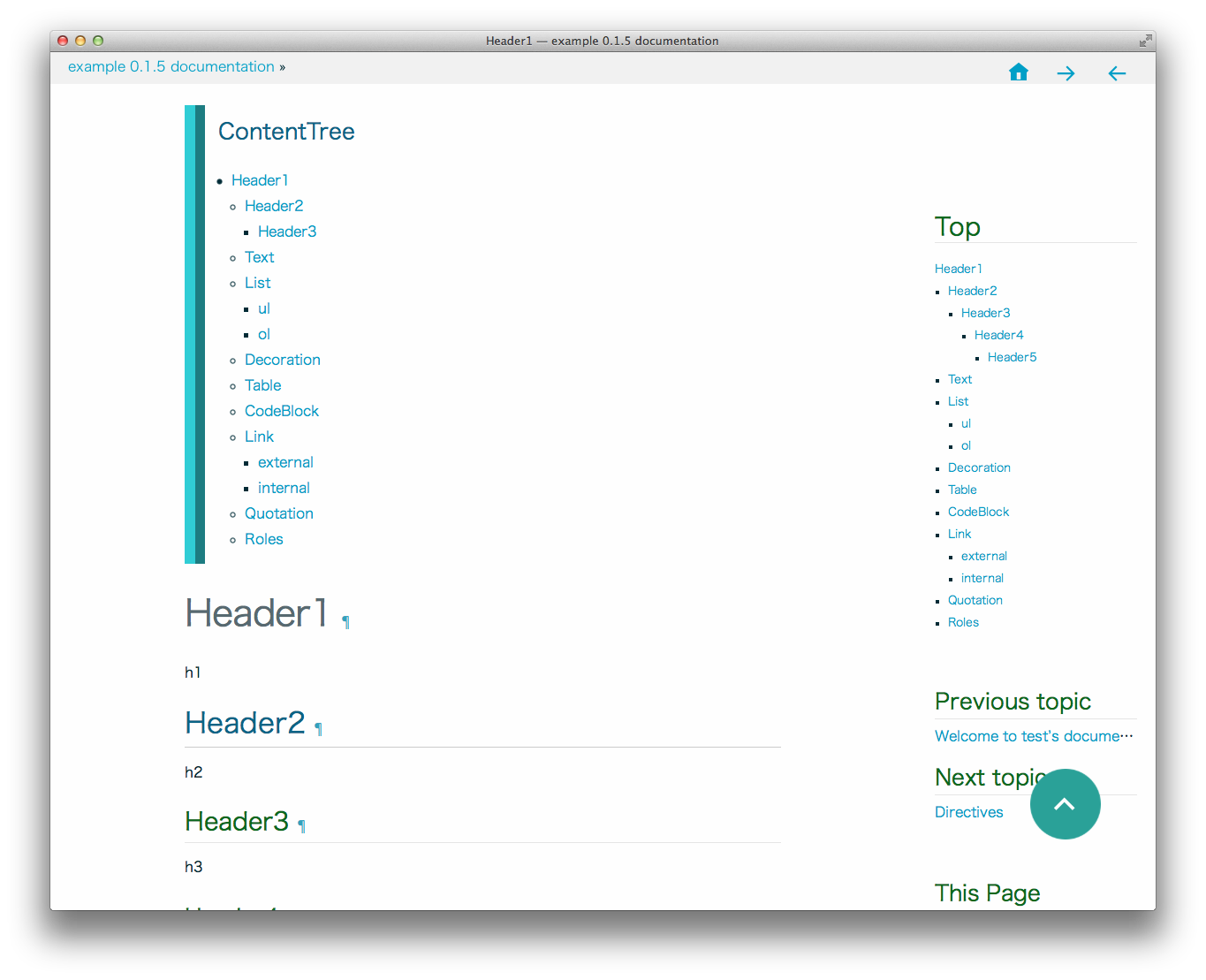Image resolution: width=1206 pixels, height=980 pixels.
Task: Go forward using the right arrow icon
Action: point(1066,73)
